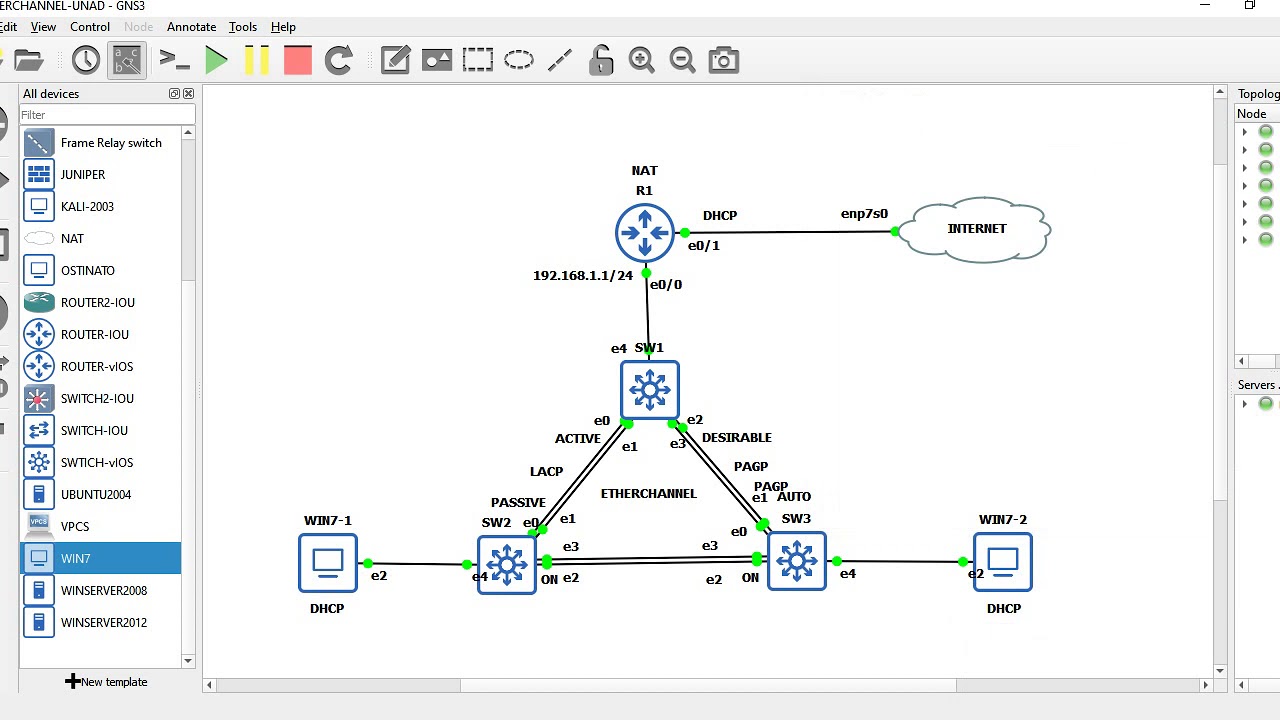Select NAT cloud device template
This screenshot has width=1280, height=720.
click(100, 239)
